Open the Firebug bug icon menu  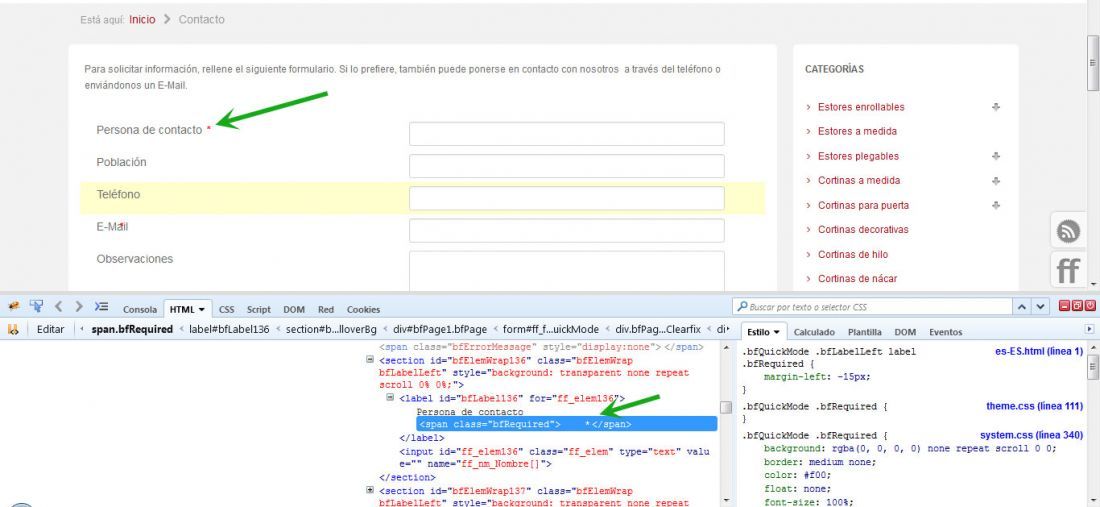coord(13,306)
